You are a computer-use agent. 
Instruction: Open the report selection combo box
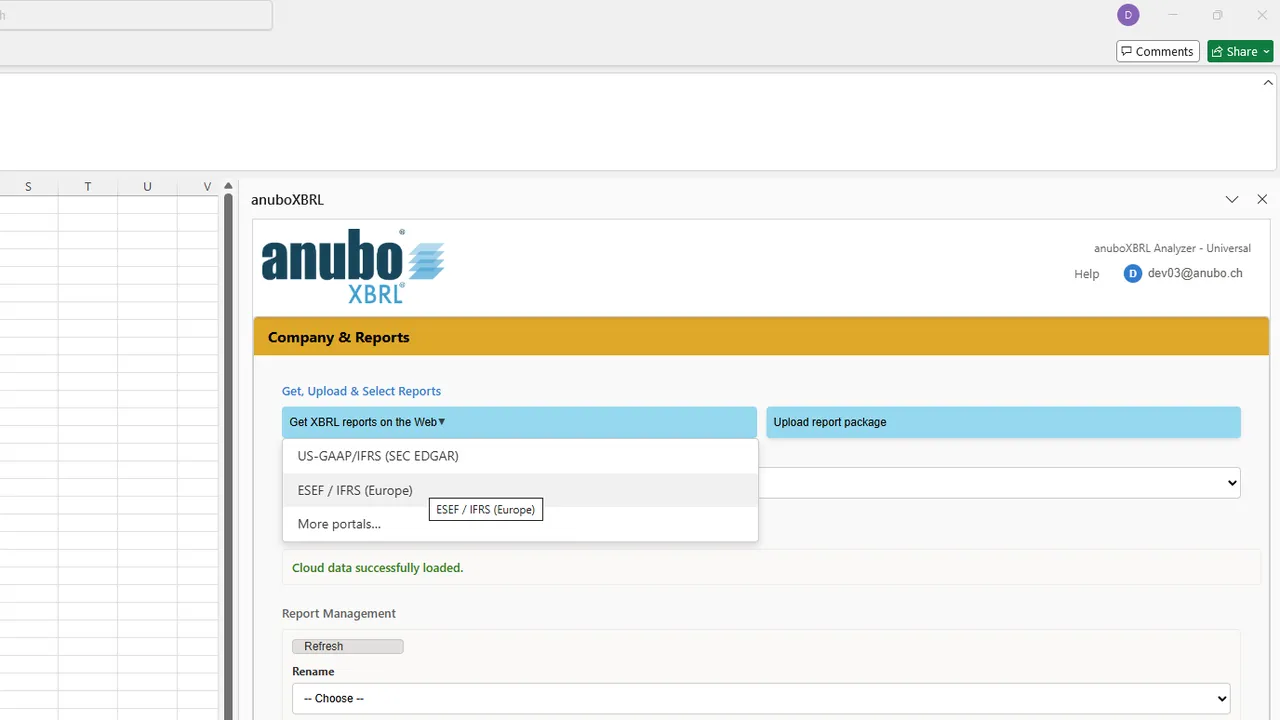coord(999,482)
